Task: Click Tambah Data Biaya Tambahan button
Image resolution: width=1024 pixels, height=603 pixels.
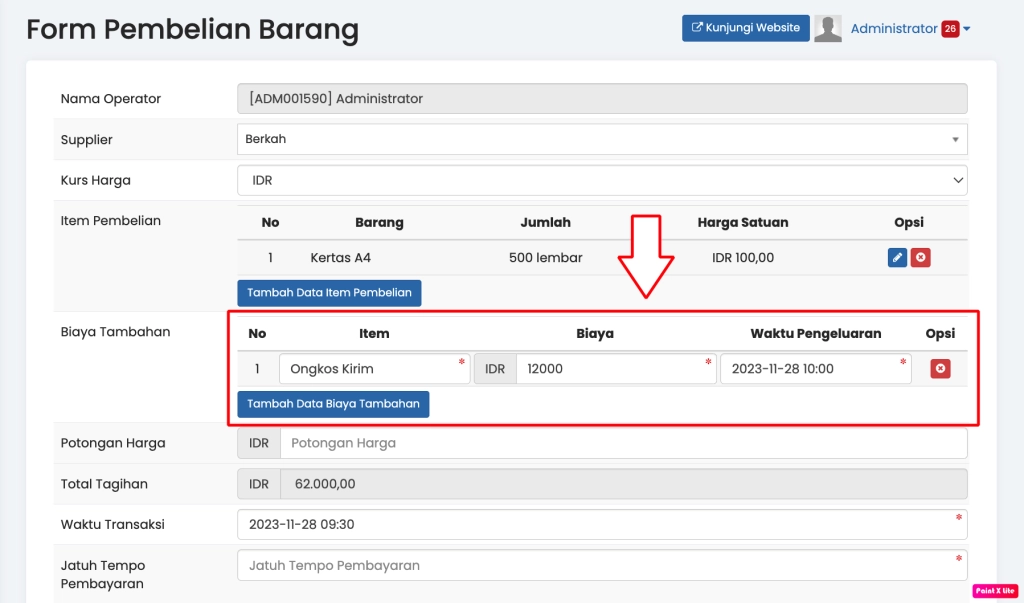Action: pyautogui.click(x=333, y=404)
